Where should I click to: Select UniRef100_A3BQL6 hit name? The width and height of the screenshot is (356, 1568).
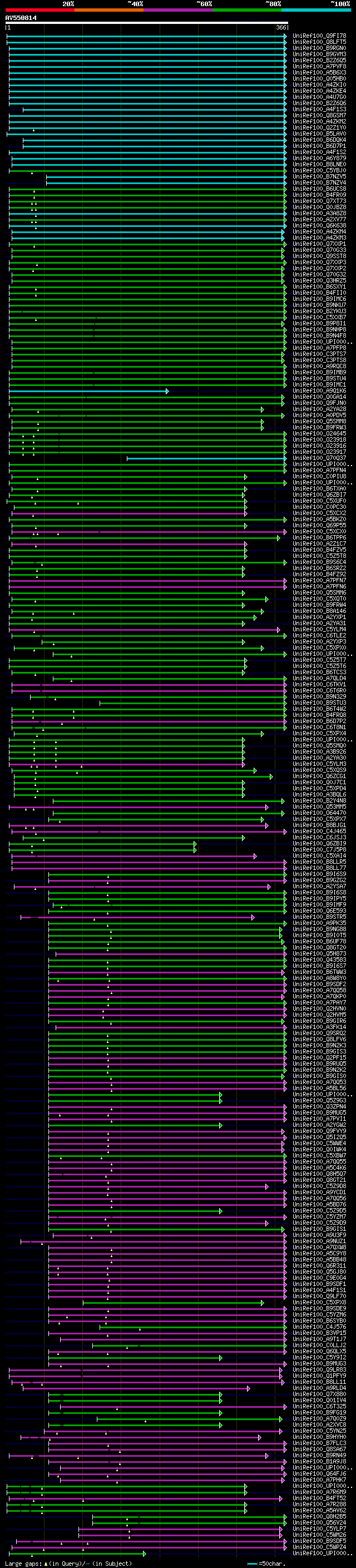tap(319, 794)
